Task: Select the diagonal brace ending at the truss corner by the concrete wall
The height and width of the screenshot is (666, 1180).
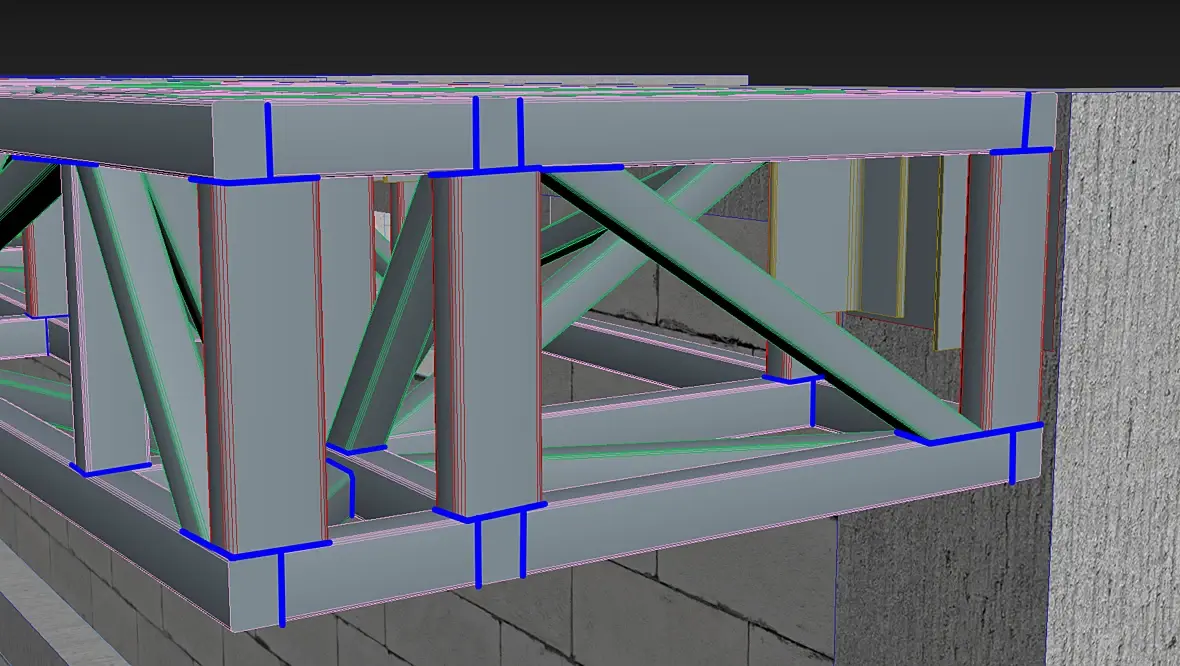Action: (x=760, y=303)
